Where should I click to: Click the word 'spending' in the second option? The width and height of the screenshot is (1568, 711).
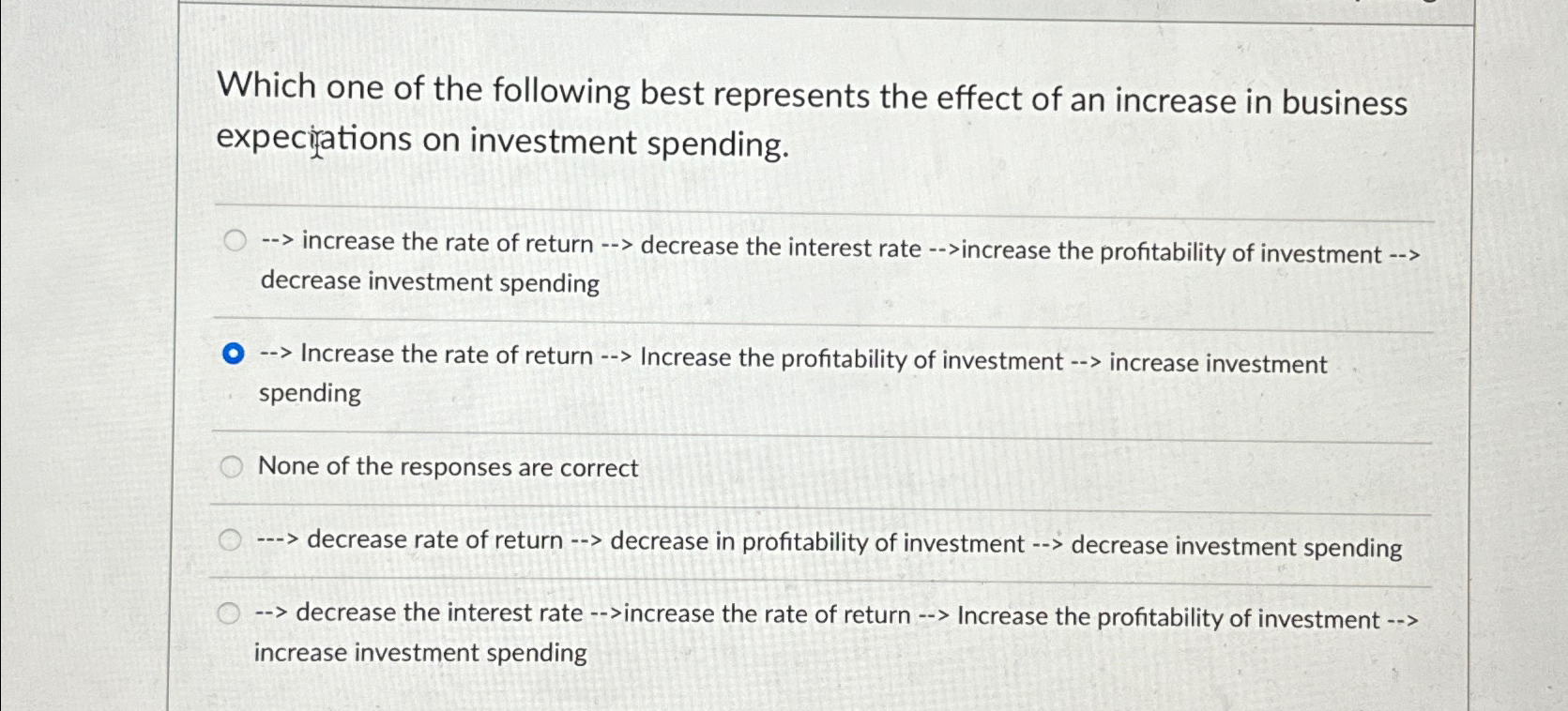click(310, 392)
